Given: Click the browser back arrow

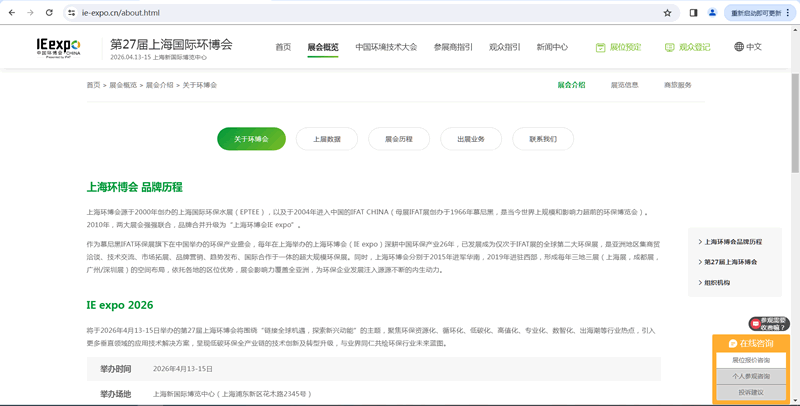Looking at the screenshot, I should [11, 13].
